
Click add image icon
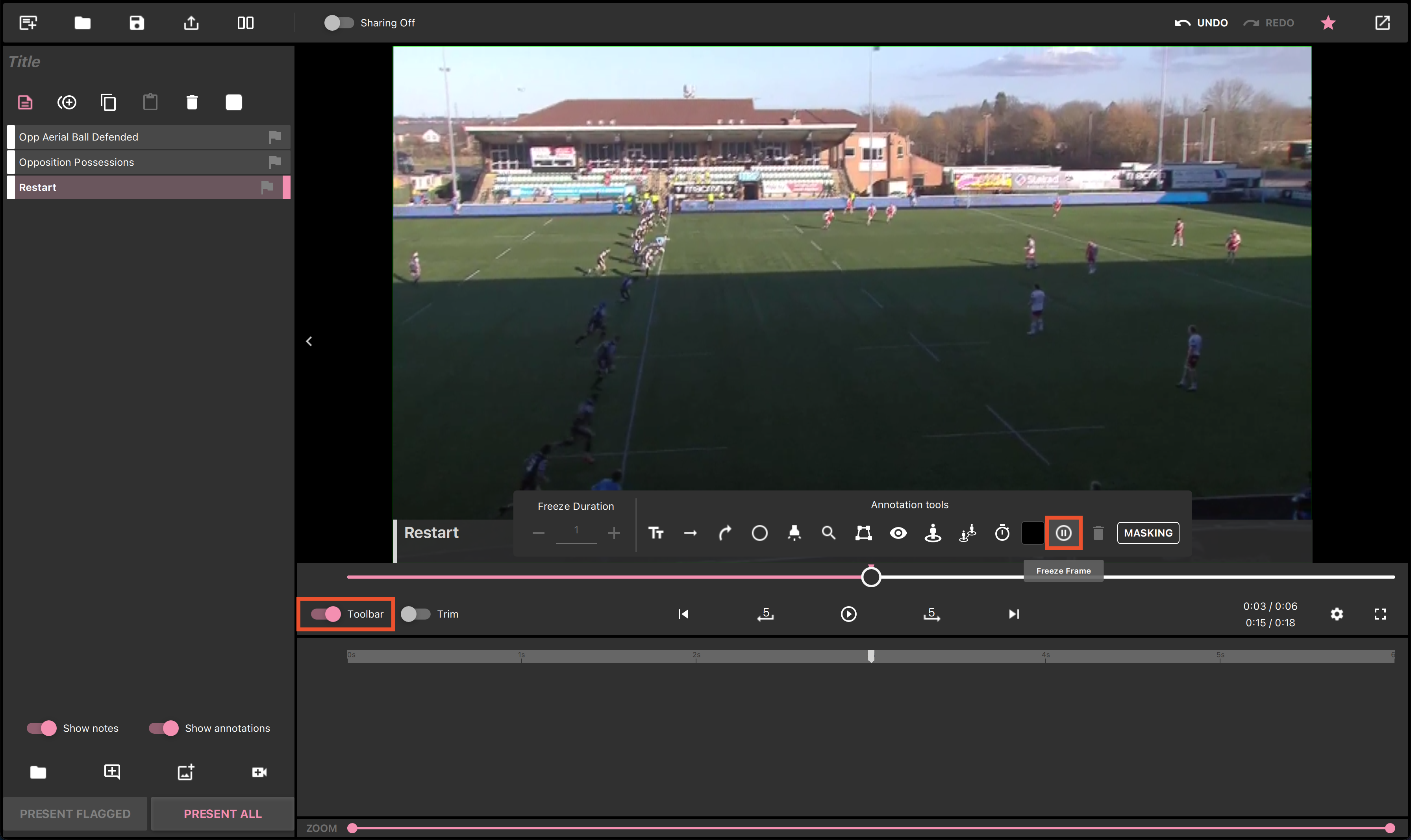tap(186, 772)
